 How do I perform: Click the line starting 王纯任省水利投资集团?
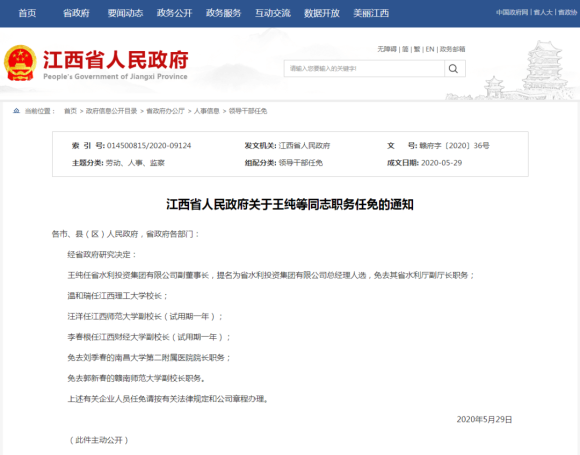click(x=271, y=275)
